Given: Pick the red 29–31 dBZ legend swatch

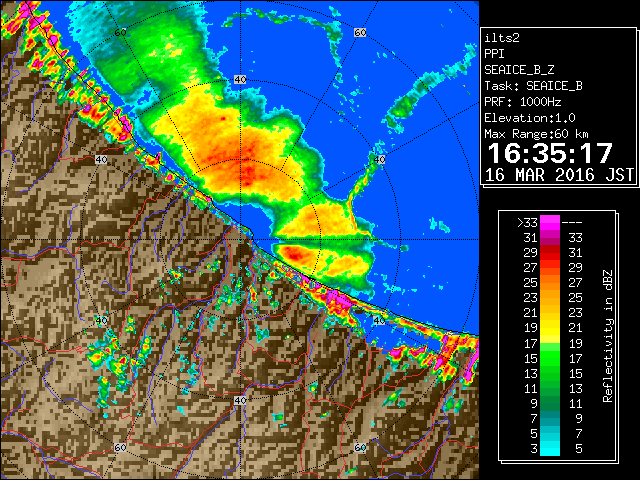Looking at the screenshot, I should click(550, 253).
